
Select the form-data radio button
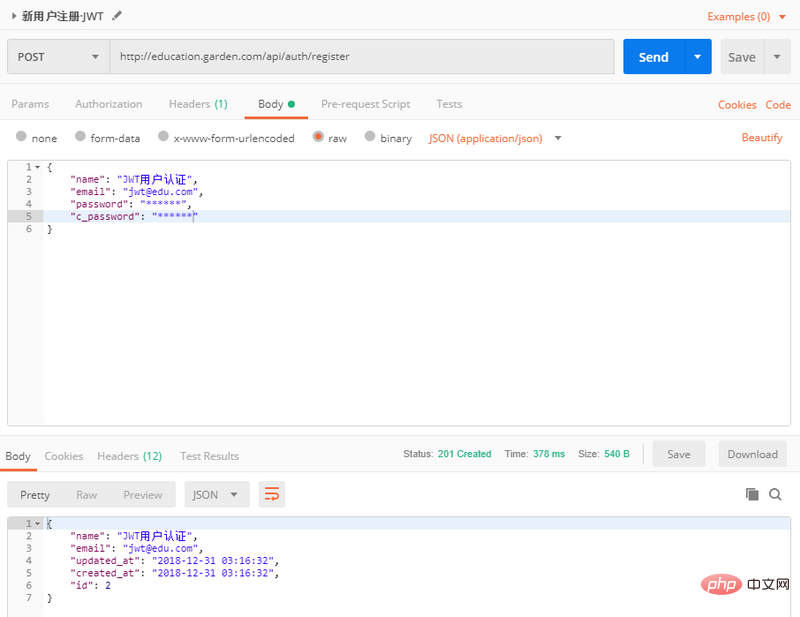coord(80,136)
